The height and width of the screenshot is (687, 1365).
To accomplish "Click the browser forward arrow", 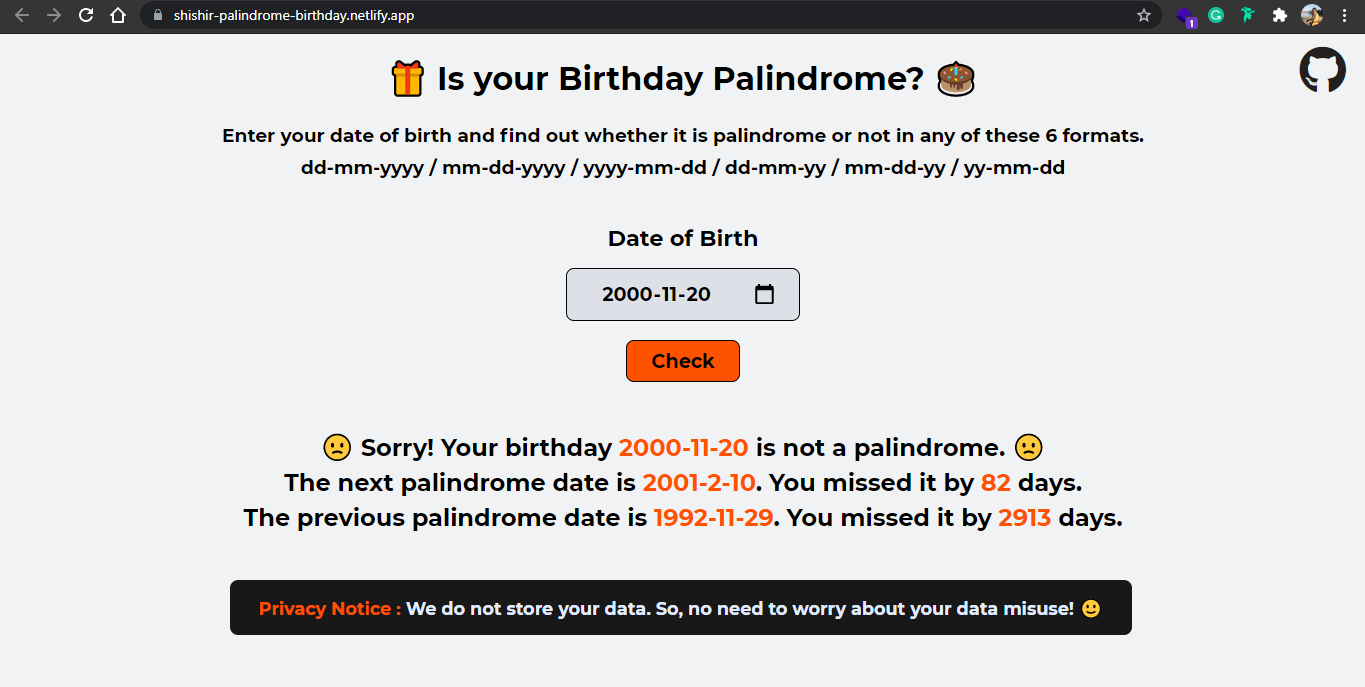I will (x=53, y=15).
